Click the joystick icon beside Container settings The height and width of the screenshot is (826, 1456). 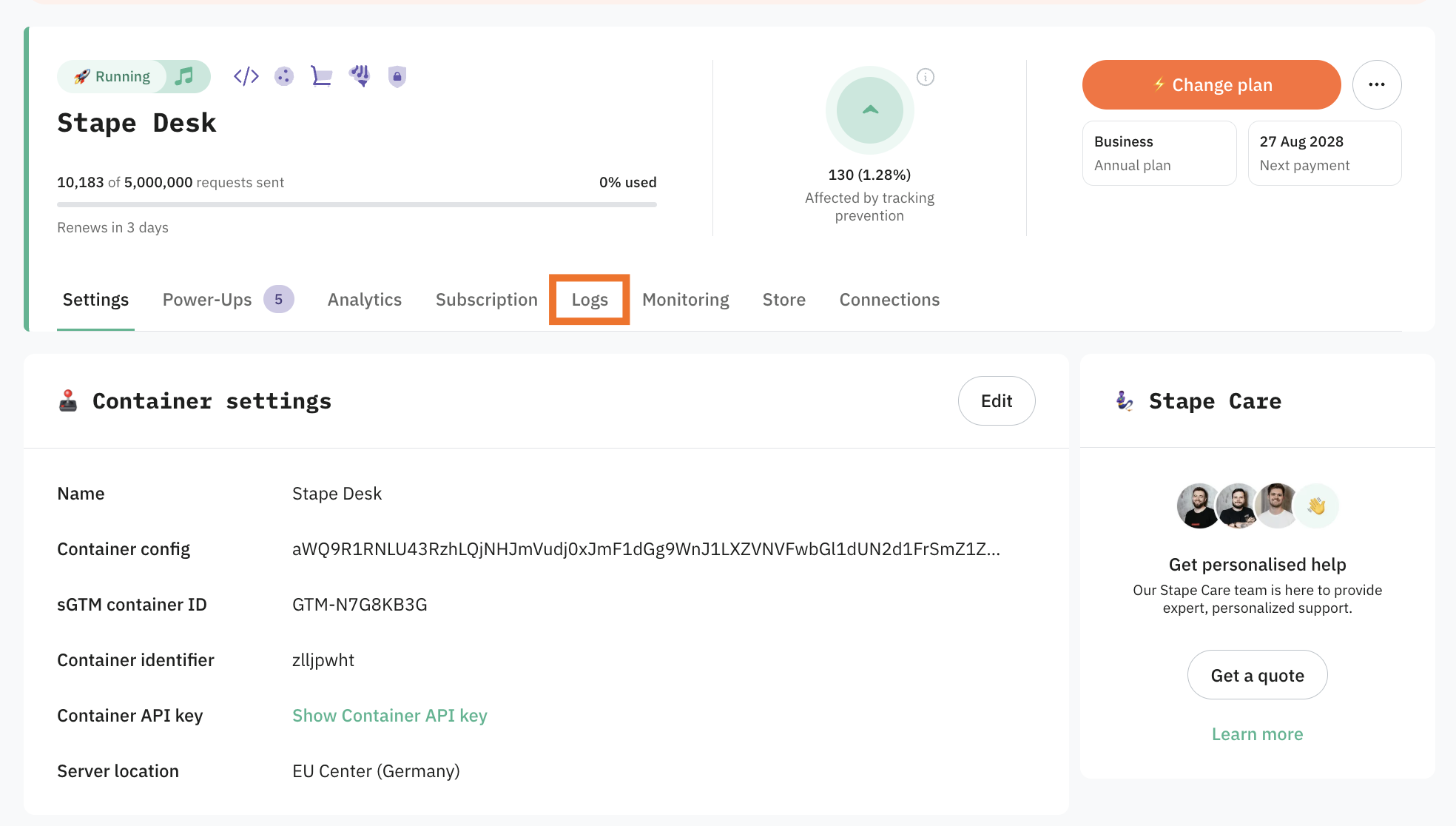point(68,400)
